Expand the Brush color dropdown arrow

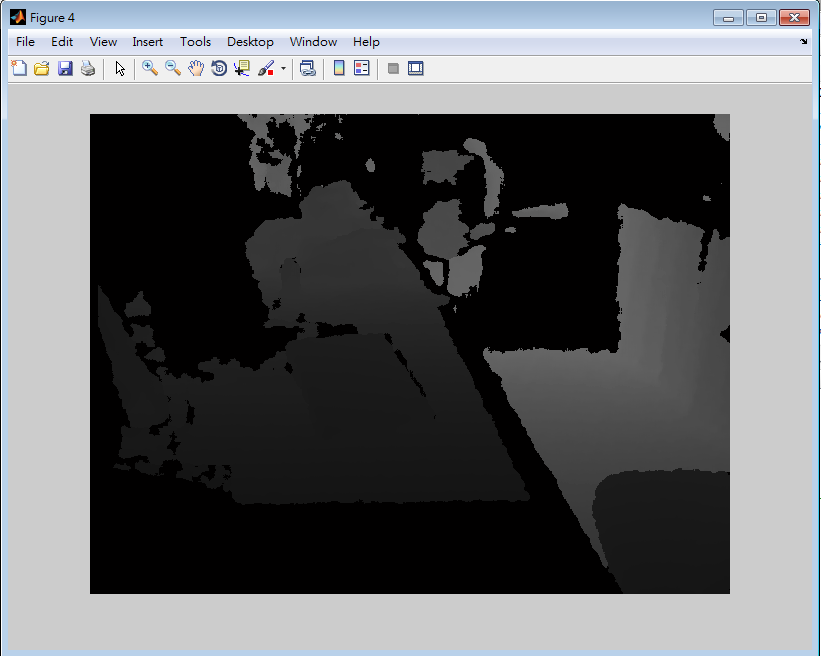click(283, 68)
